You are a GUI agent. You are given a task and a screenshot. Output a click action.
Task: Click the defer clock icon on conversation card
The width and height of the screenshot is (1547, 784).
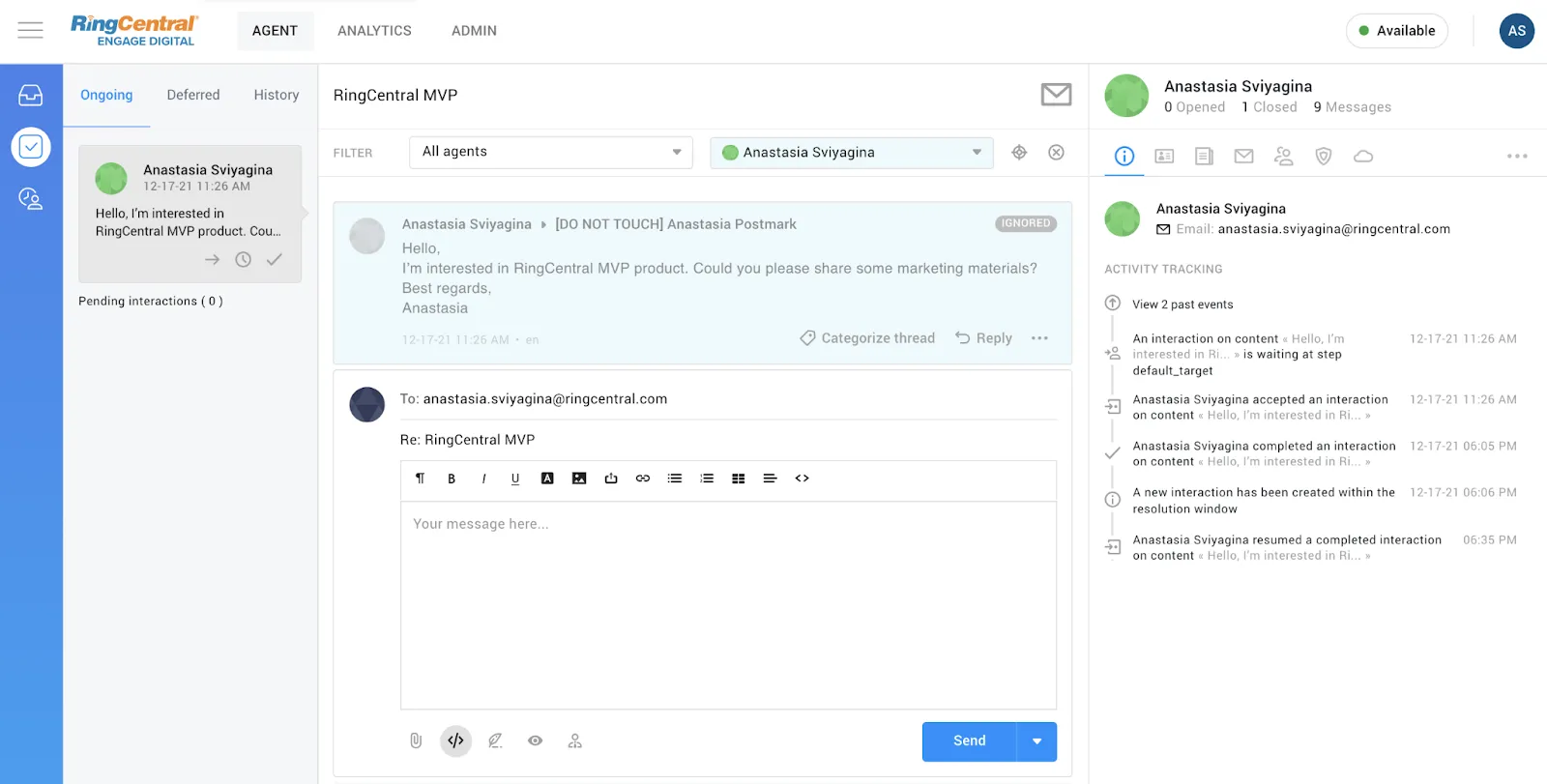tap(244, 259)
